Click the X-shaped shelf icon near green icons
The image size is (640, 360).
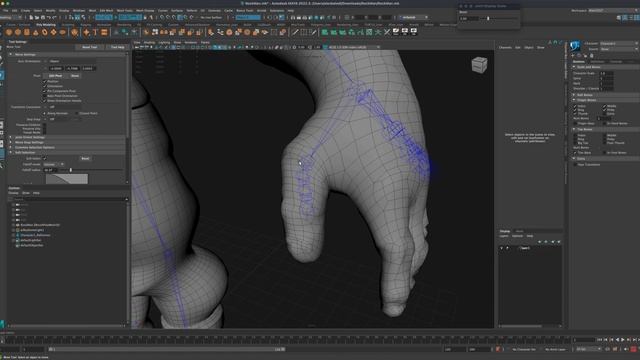pyautogui.click(x=387, y=32)
